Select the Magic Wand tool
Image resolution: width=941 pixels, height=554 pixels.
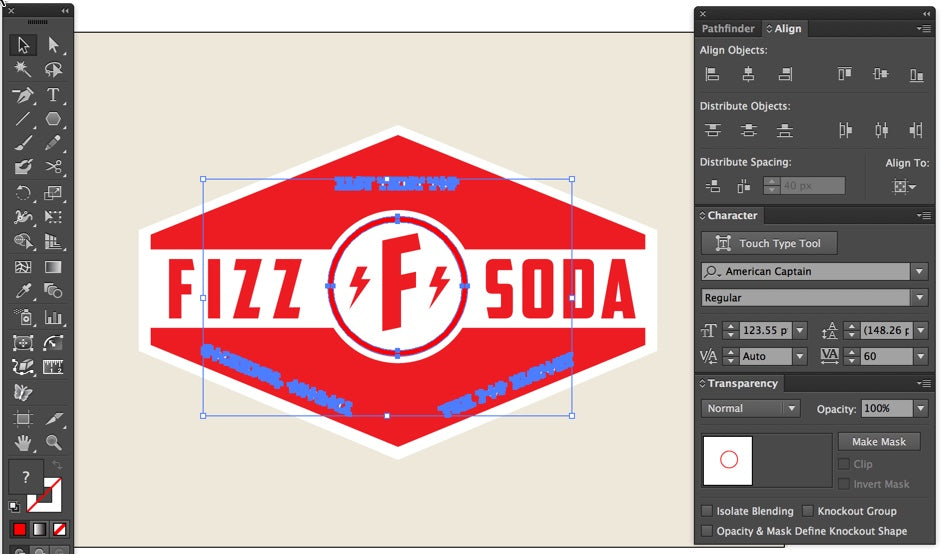point(22,70)
